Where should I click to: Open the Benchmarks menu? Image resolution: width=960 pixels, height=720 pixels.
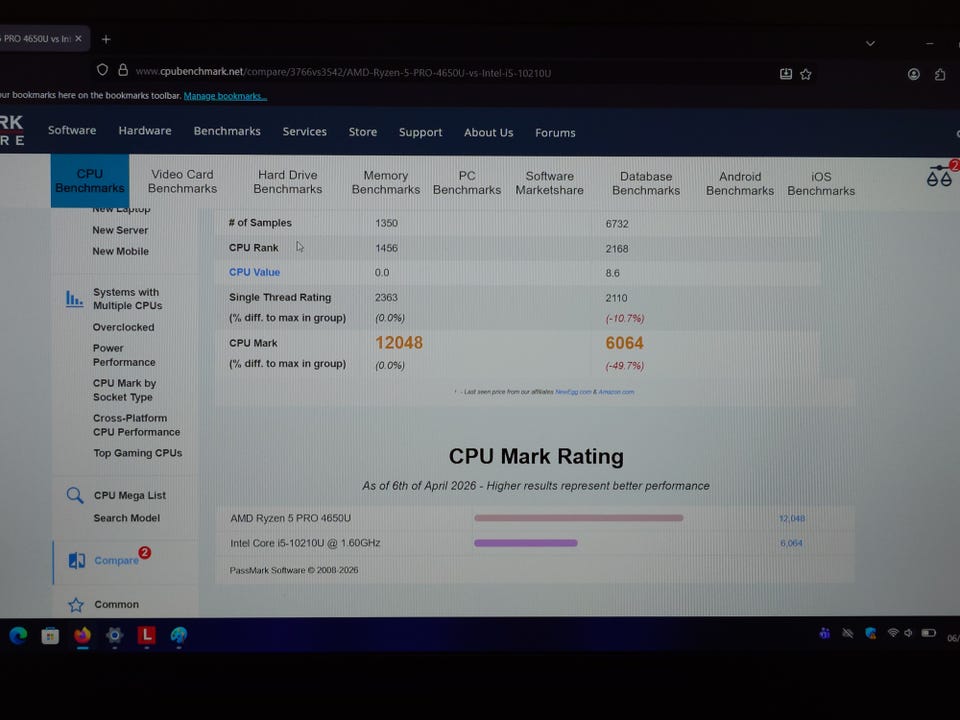227,131
